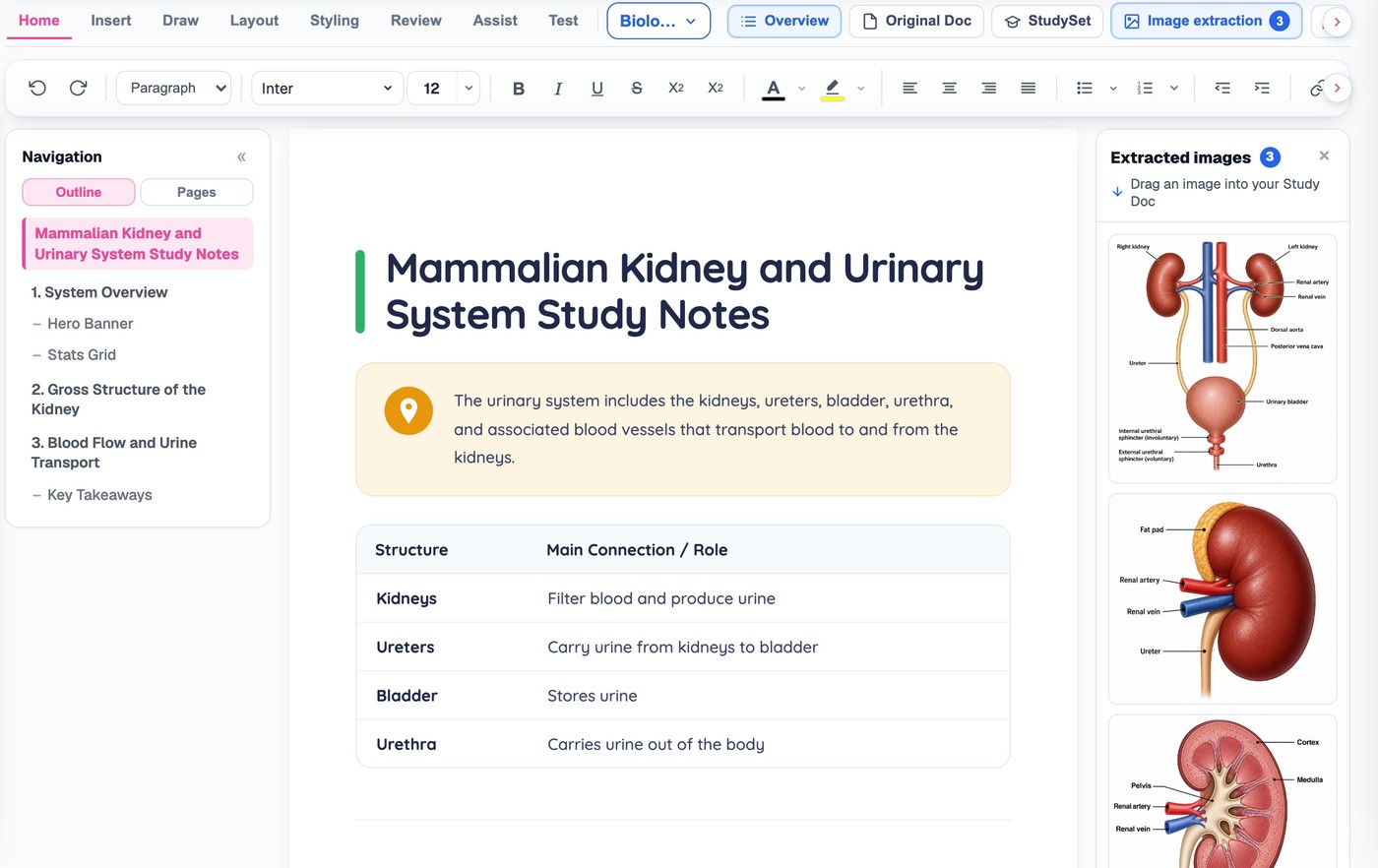Close the Extracted images panel
This screenshot has height=868, width=1378.
point(1324,155)
